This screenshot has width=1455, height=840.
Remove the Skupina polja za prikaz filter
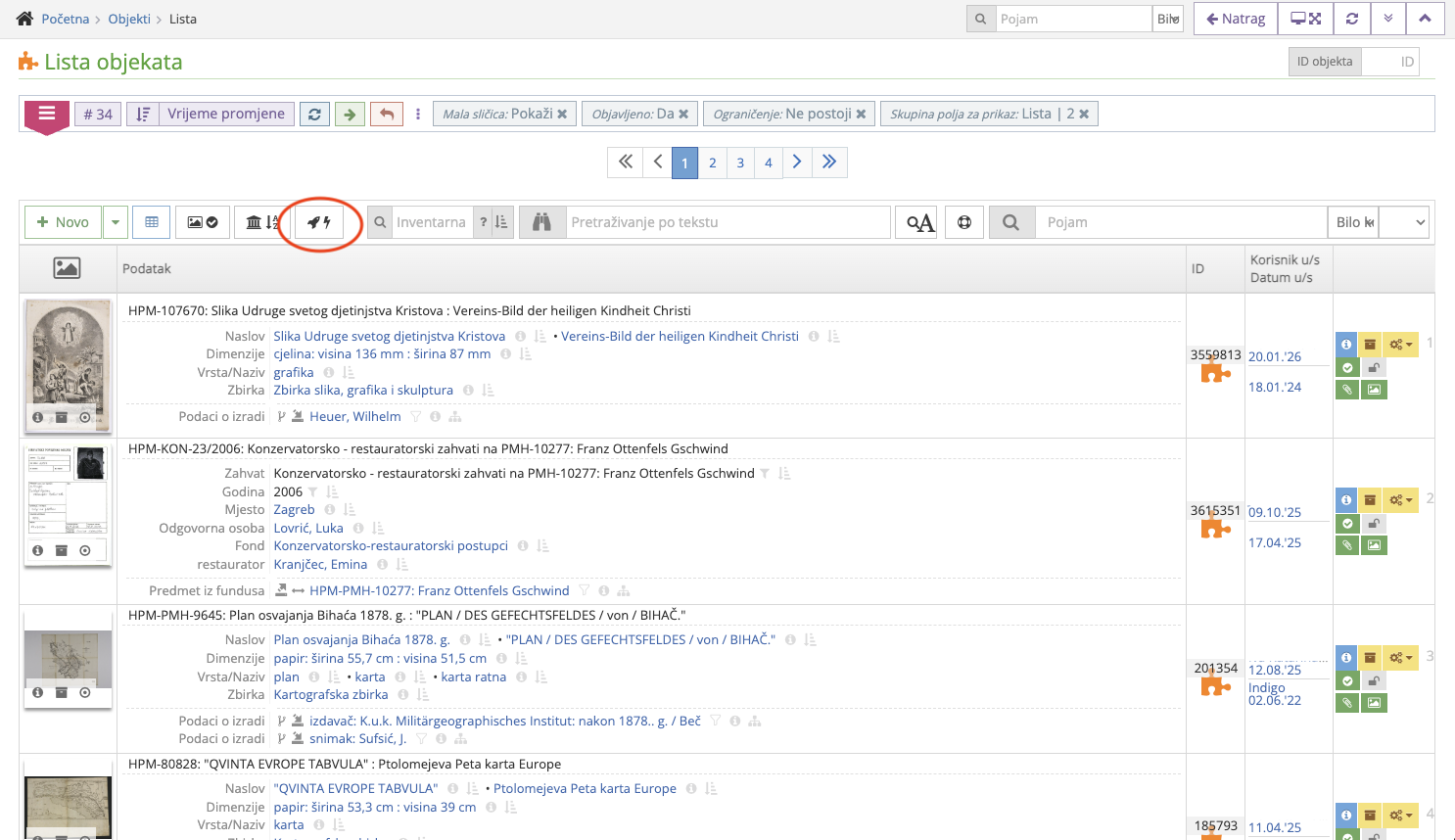point(1084,114)
